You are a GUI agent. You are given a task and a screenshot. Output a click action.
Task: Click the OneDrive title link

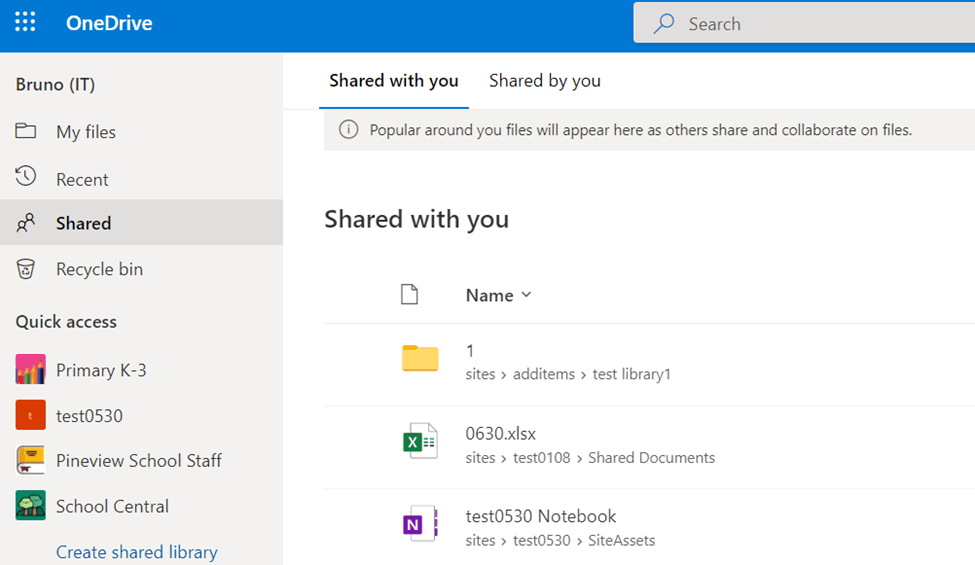click(x=109, y=23)
